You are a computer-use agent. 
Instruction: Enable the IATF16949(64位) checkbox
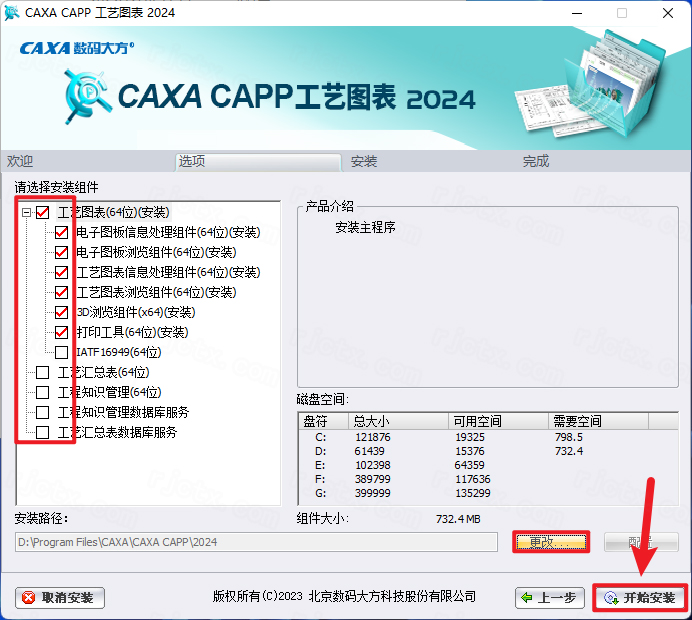pyautogui.click(x=62, y=352)
